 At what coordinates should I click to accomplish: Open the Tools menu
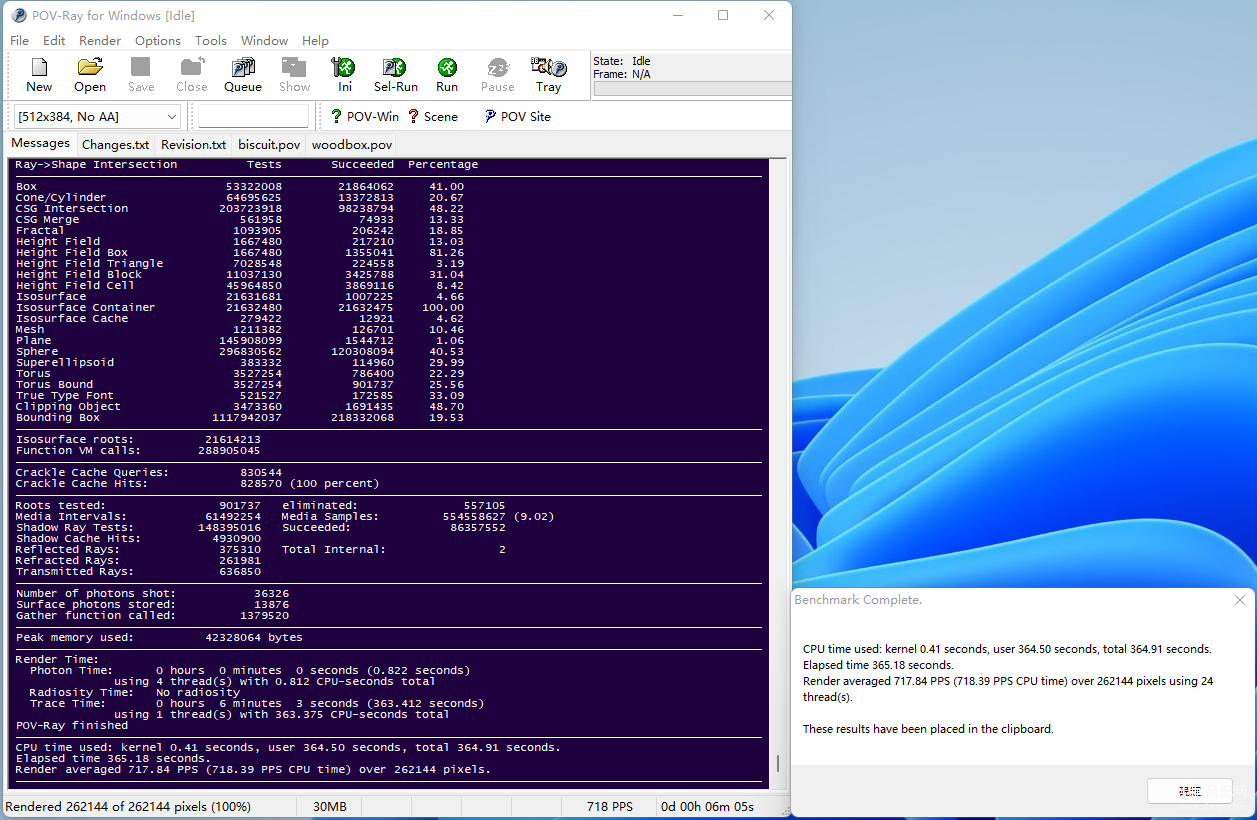211,41
